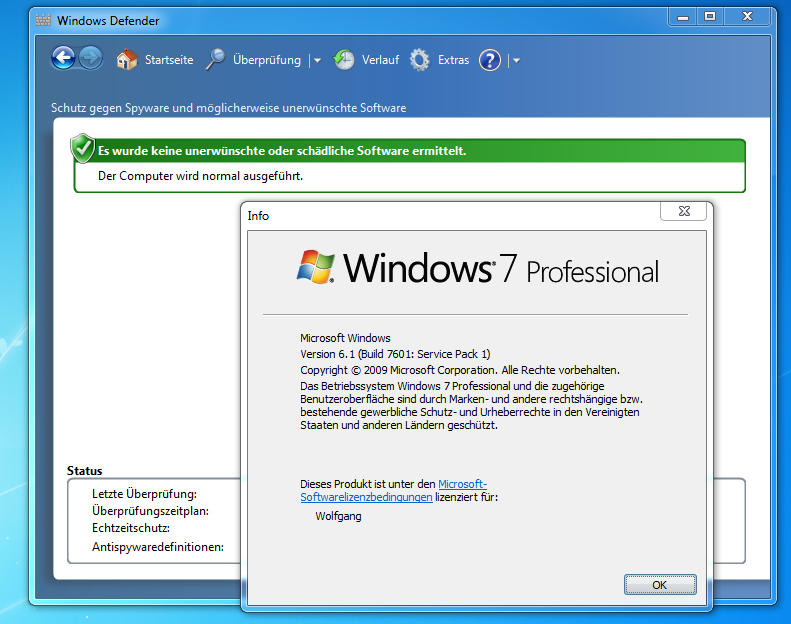The width and height of the screenshot is (791, 624).
Task: Click the 'Echtzeitschutz:' status label
Action: 131,528
